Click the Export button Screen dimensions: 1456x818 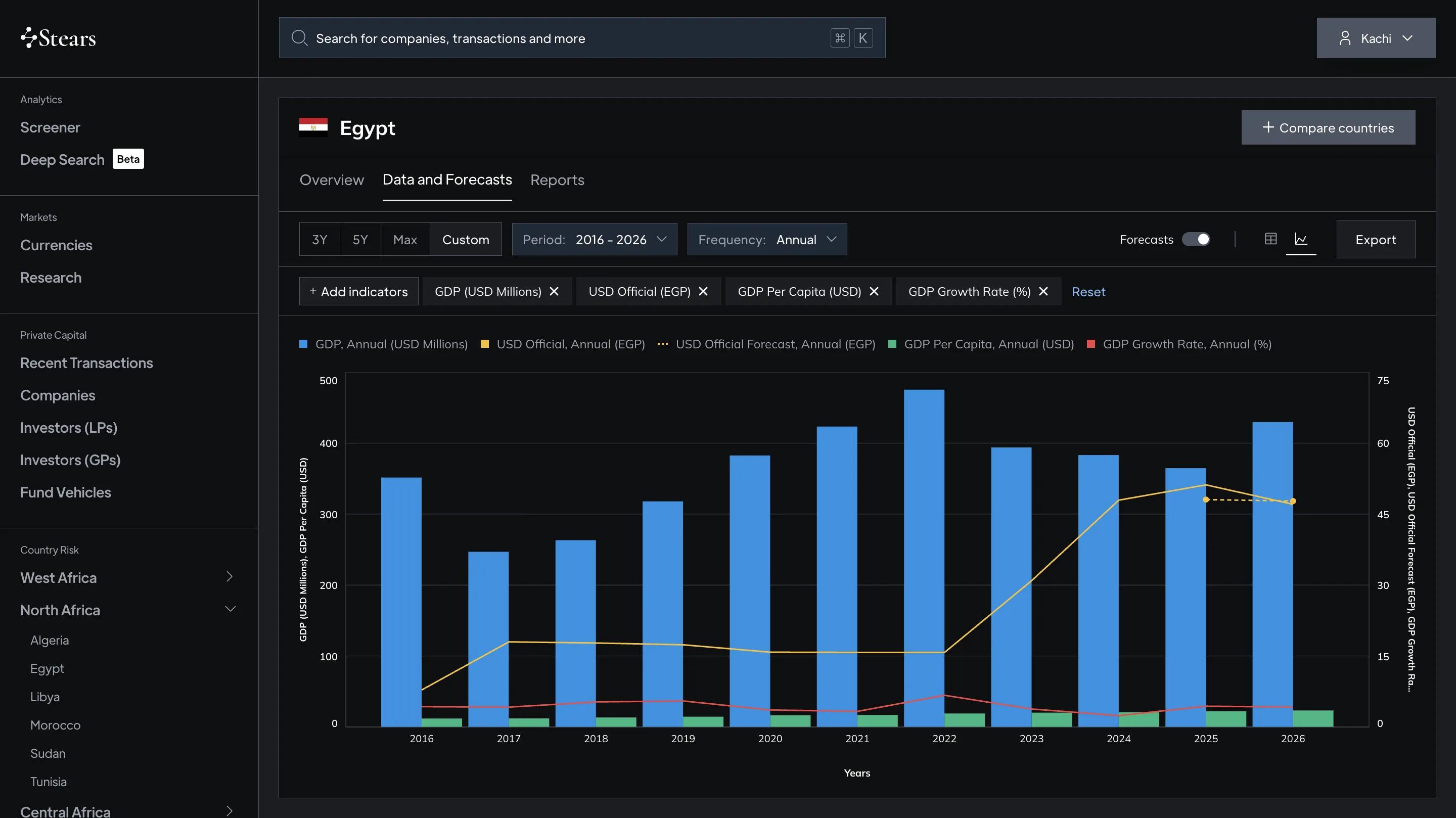1376,239
